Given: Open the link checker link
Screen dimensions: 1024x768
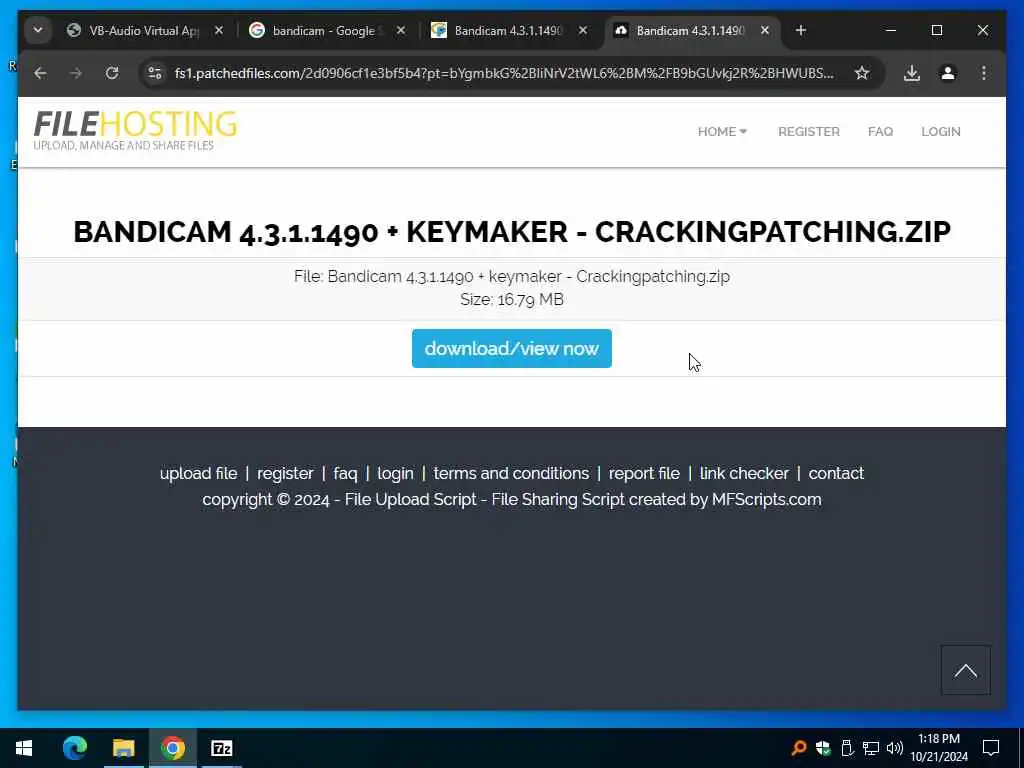Looking at the screenshot, I should (x=744, y=473).
